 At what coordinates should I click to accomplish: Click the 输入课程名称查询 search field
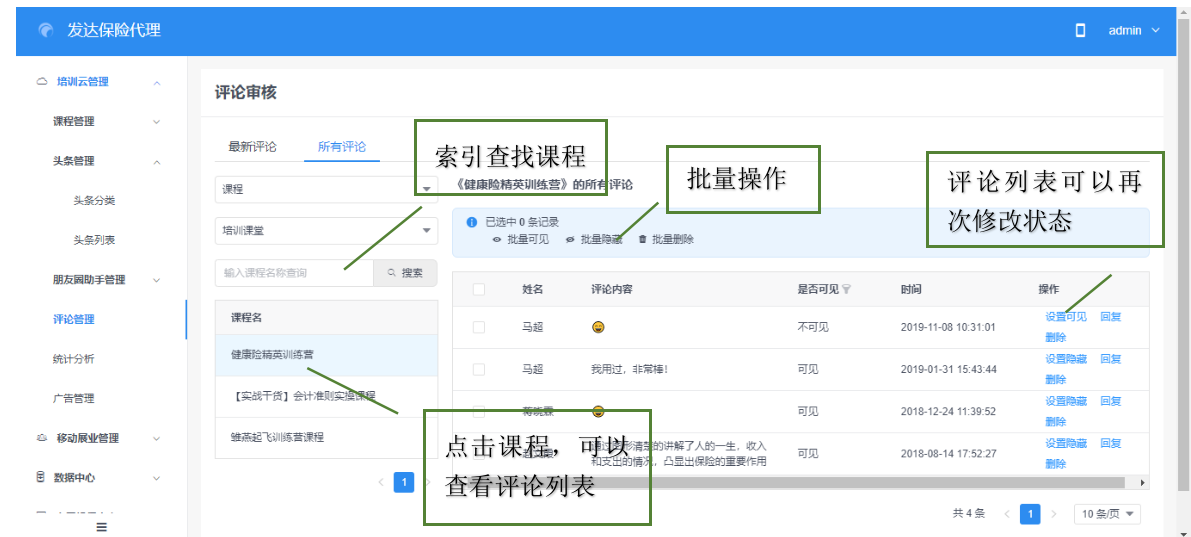[x=294, y=273]
